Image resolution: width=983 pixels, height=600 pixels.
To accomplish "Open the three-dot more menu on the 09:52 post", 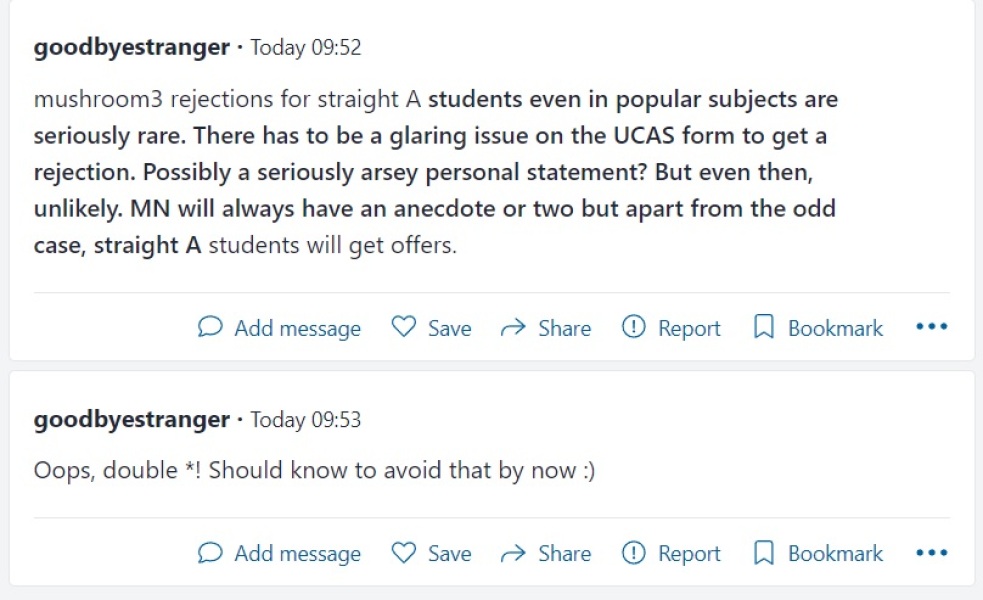I will click(931, 327).
